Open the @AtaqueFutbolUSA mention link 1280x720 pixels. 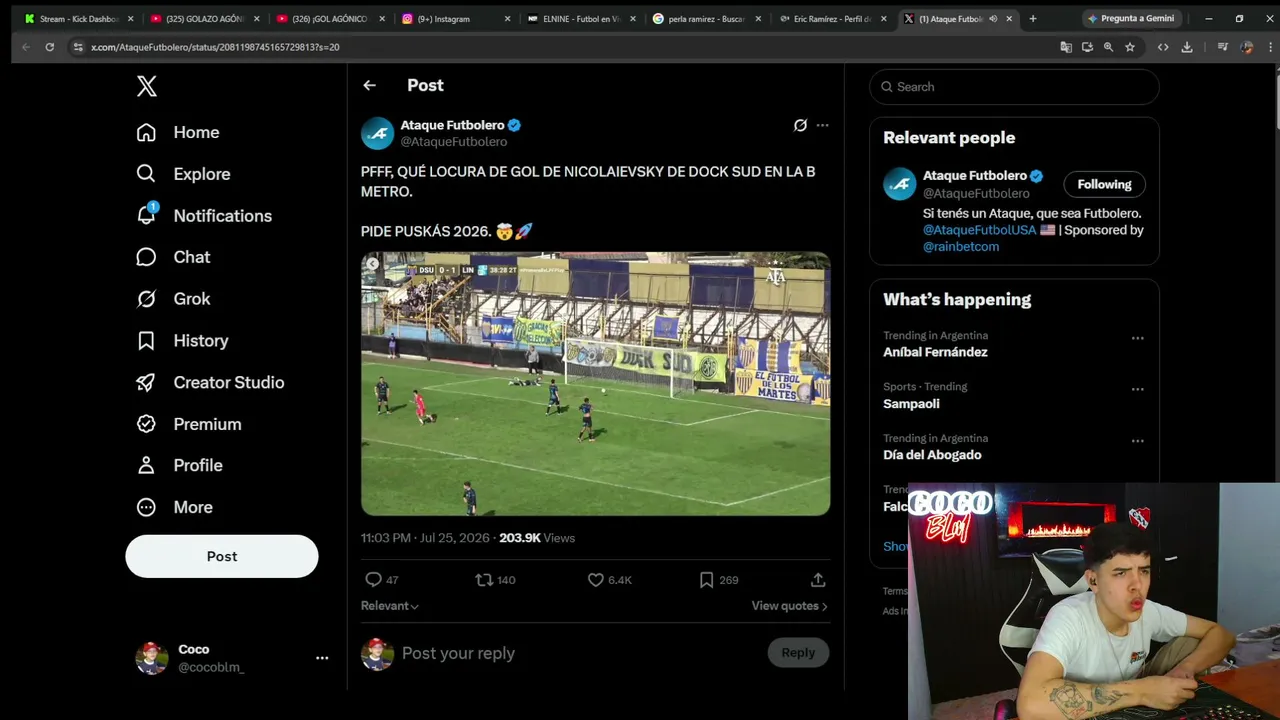tap(979, 230)
